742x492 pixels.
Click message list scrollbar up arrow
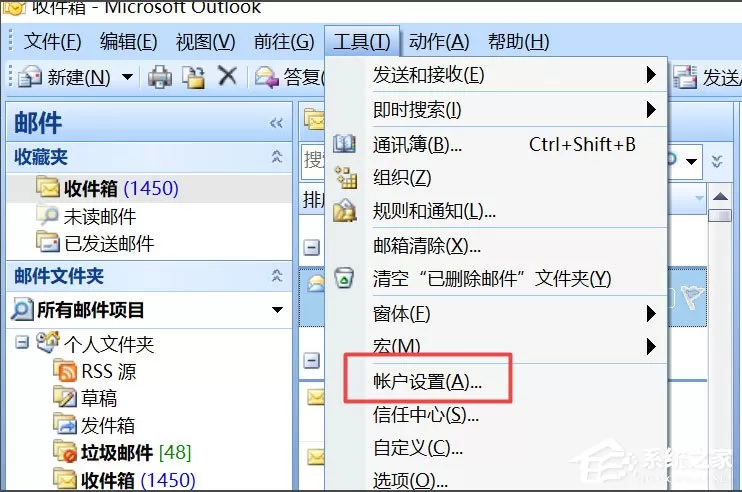[x=720, y=196]
